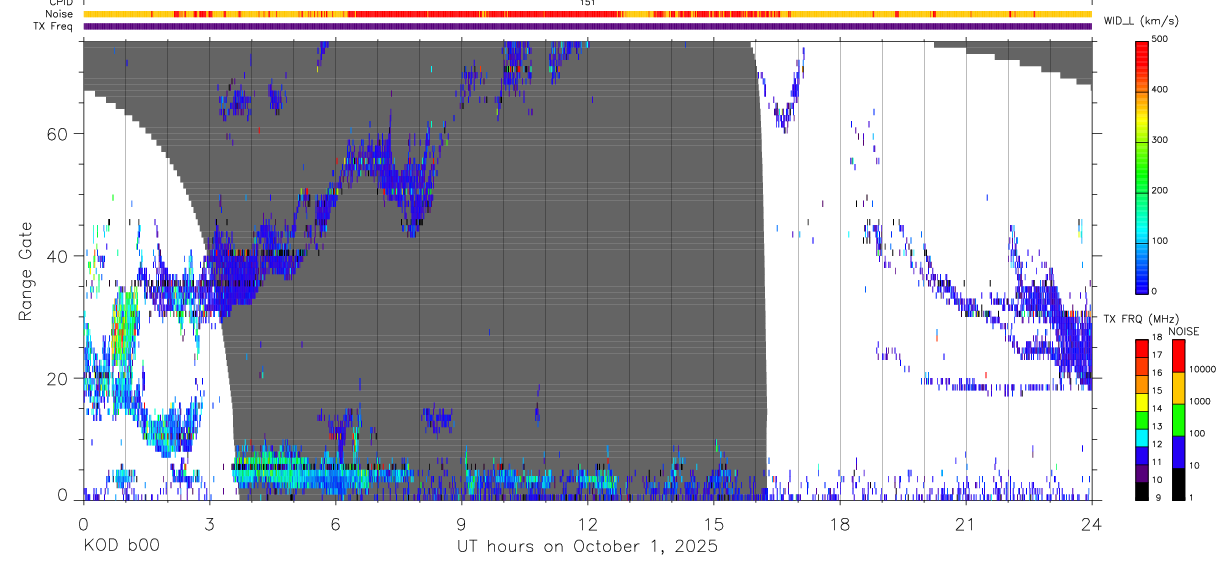Click the '18' UT hour tick label
This screenshot has height=567, width=1228.
point(839,524)
